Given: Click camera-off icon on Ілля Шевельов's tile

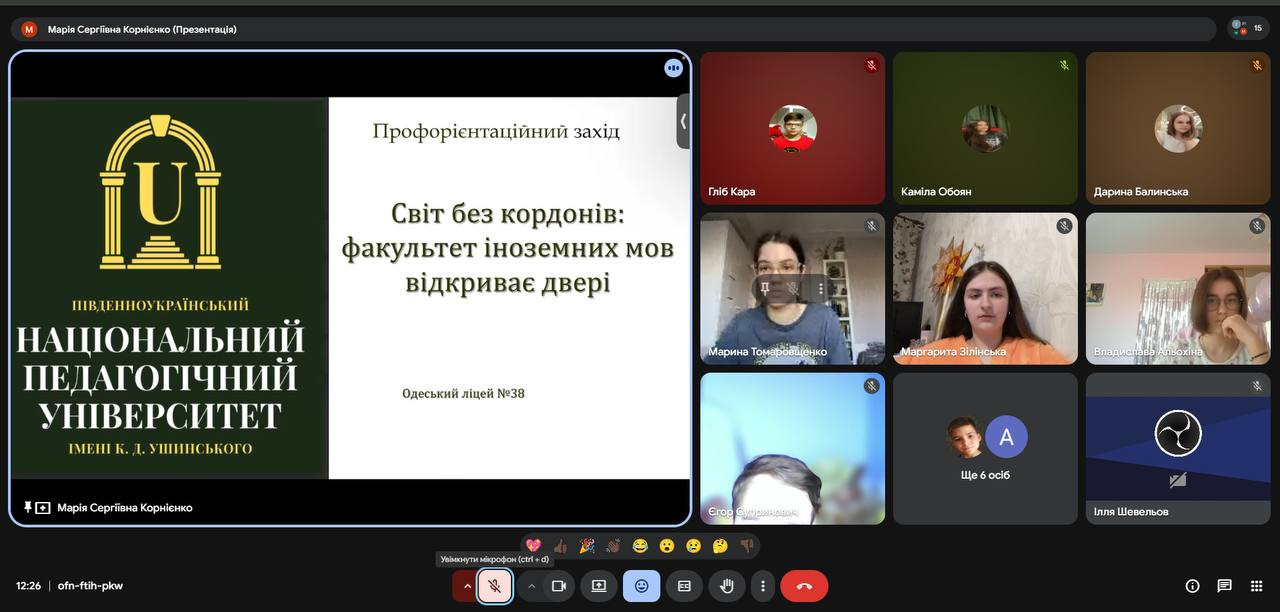Looking at the screenshot, I should point(1177,481).
